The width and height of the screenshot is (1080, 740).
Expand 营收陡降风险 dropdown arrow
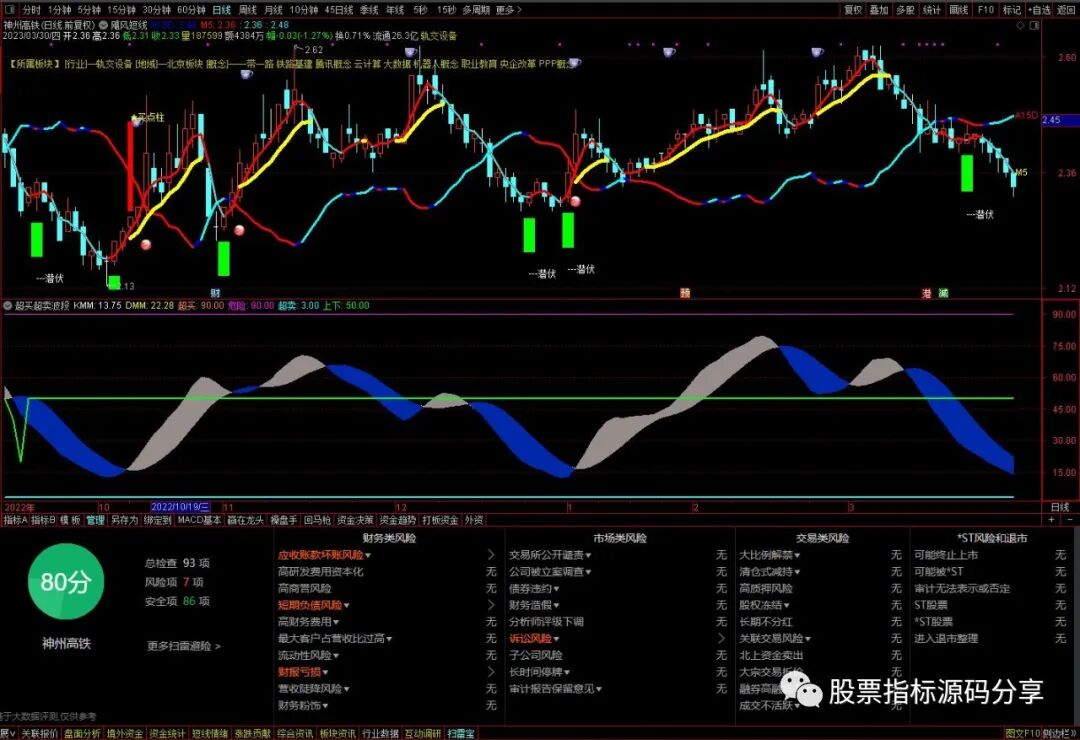346,689
